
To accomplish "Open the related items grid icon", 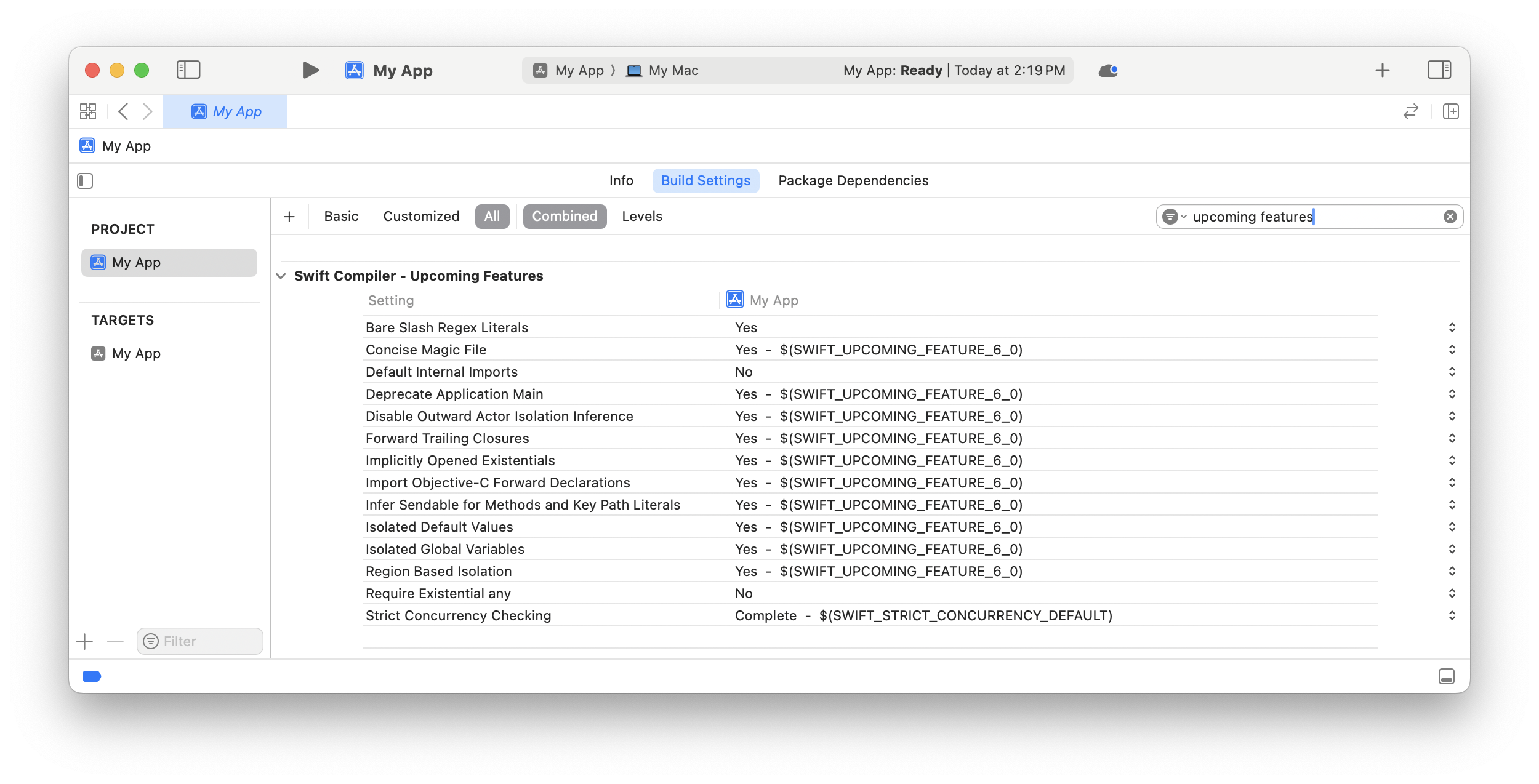I will pos(88,111).
